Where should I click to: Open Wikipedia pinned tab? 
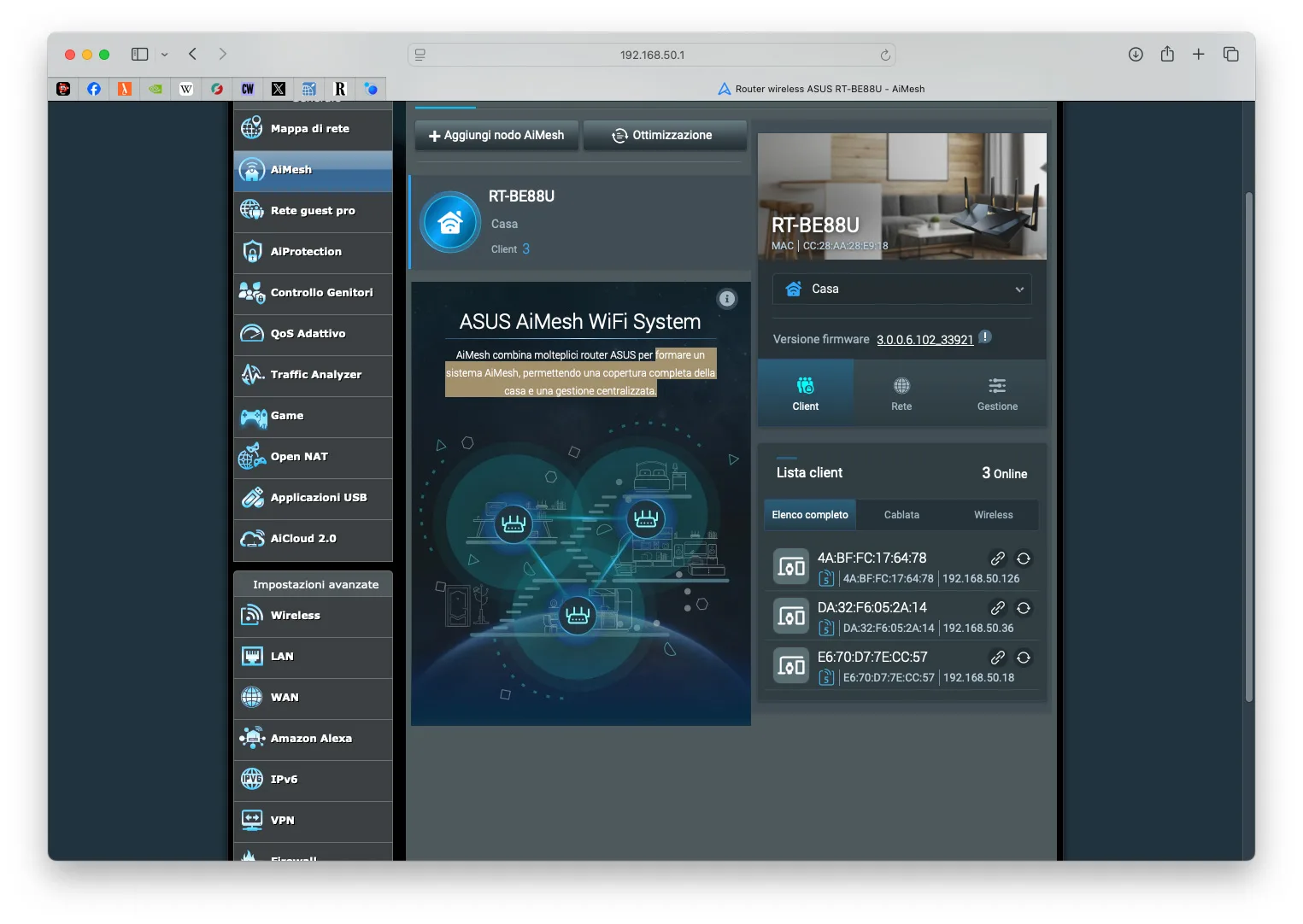pos(186,89)
